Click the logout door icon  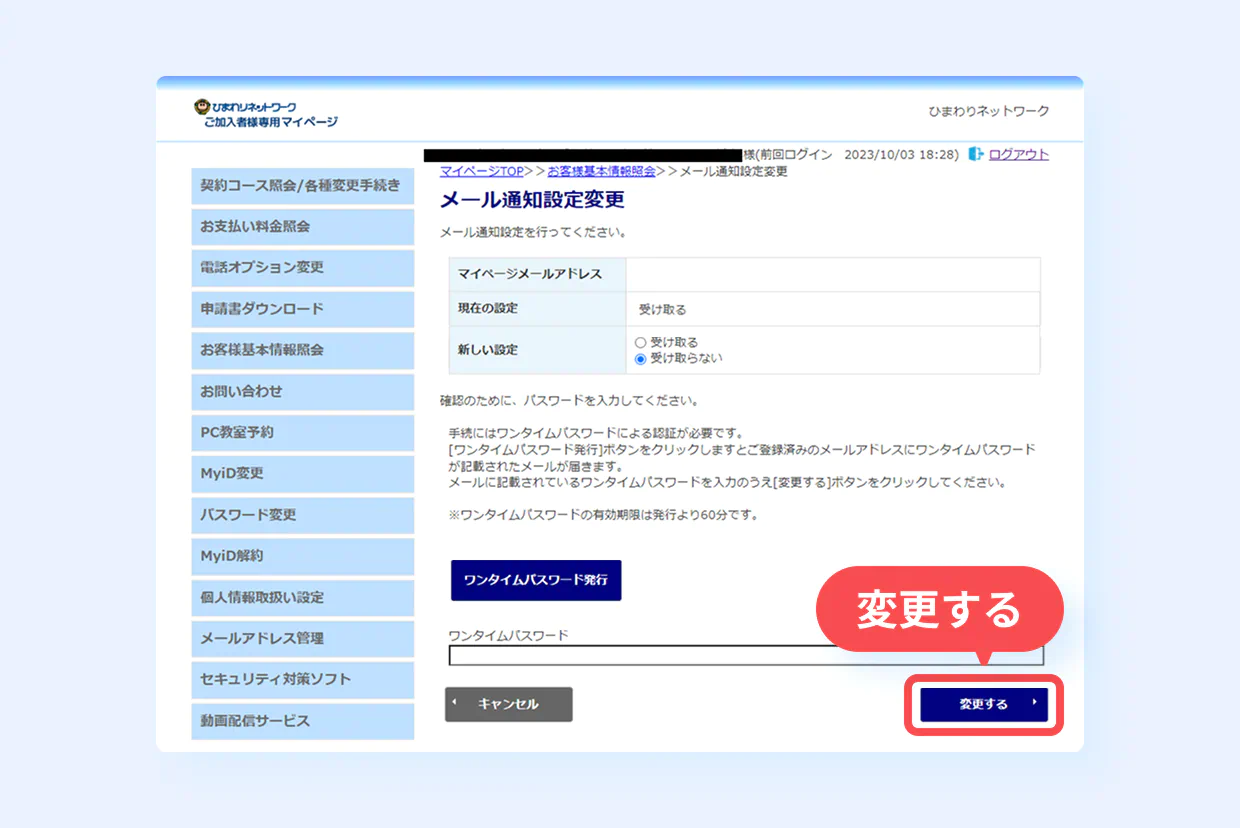click(976, 154)
